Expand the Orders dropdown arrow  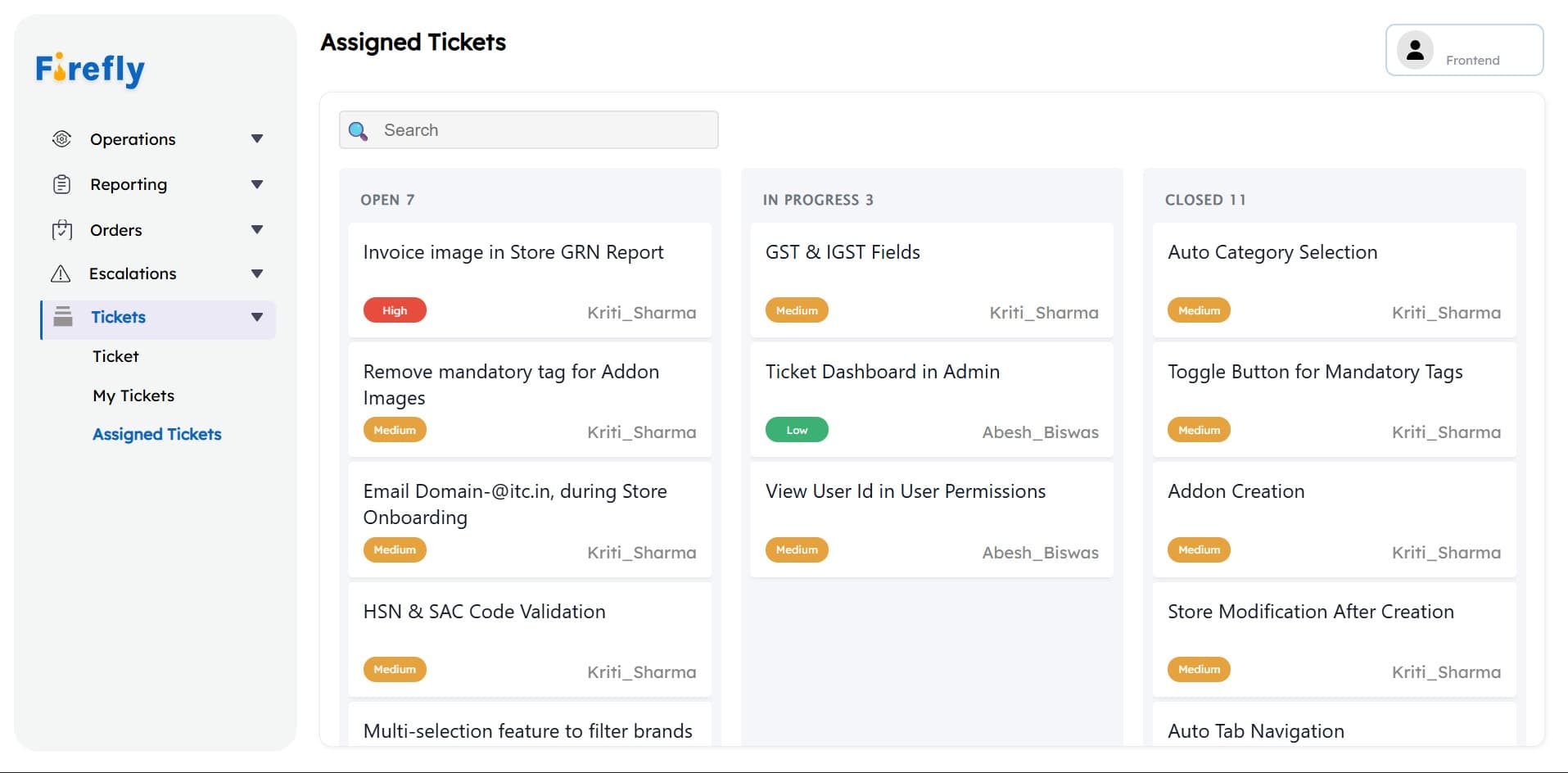coord(257,230)
